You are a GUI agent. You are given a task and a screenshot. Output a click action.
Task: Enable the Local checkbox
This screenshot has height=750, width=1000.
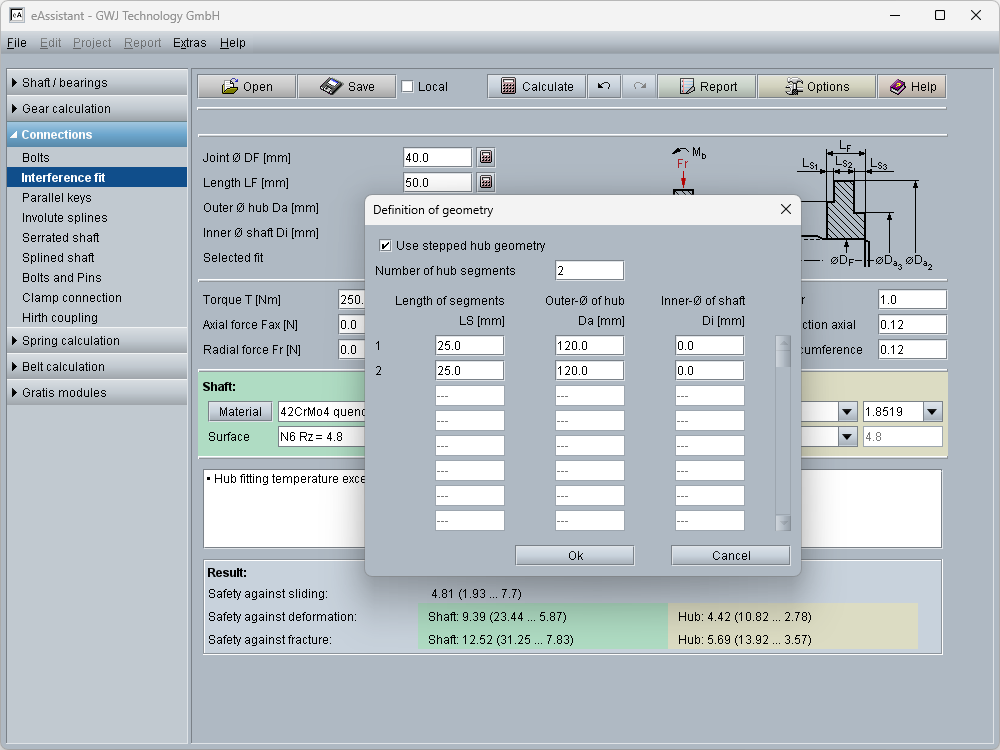[x=407, y=87]
